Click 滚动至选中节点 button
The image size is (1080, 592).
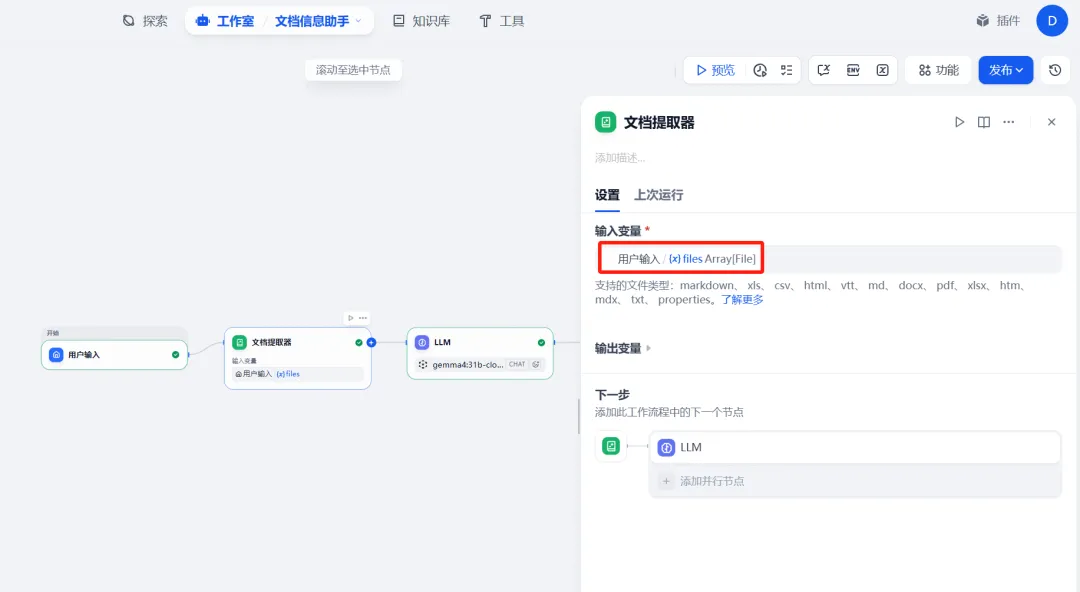353,70
